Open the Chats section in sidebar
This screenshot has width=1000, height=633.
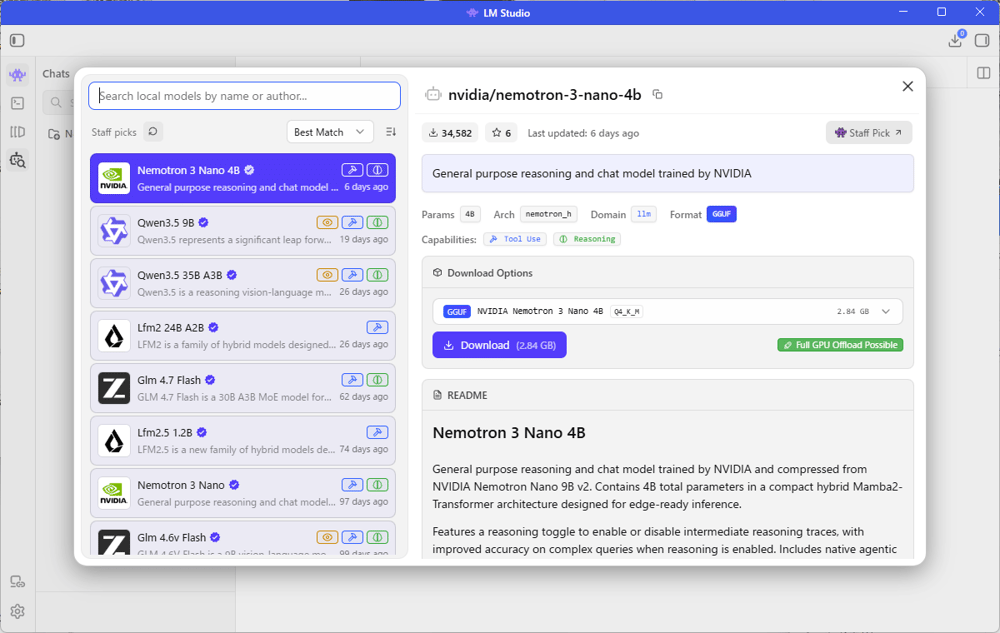coord(17,75)
